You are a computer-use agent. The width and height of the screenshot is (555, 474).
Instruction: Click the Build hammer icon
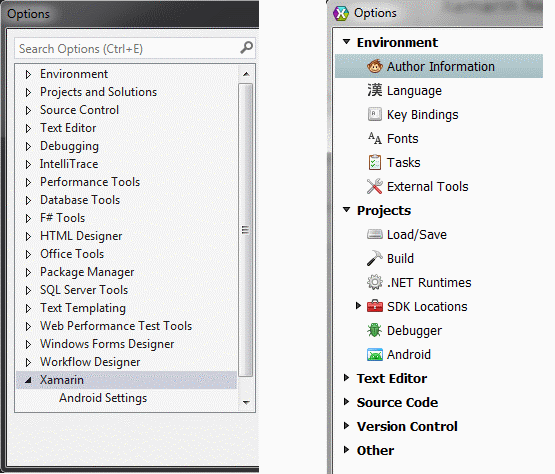(374, 258)
